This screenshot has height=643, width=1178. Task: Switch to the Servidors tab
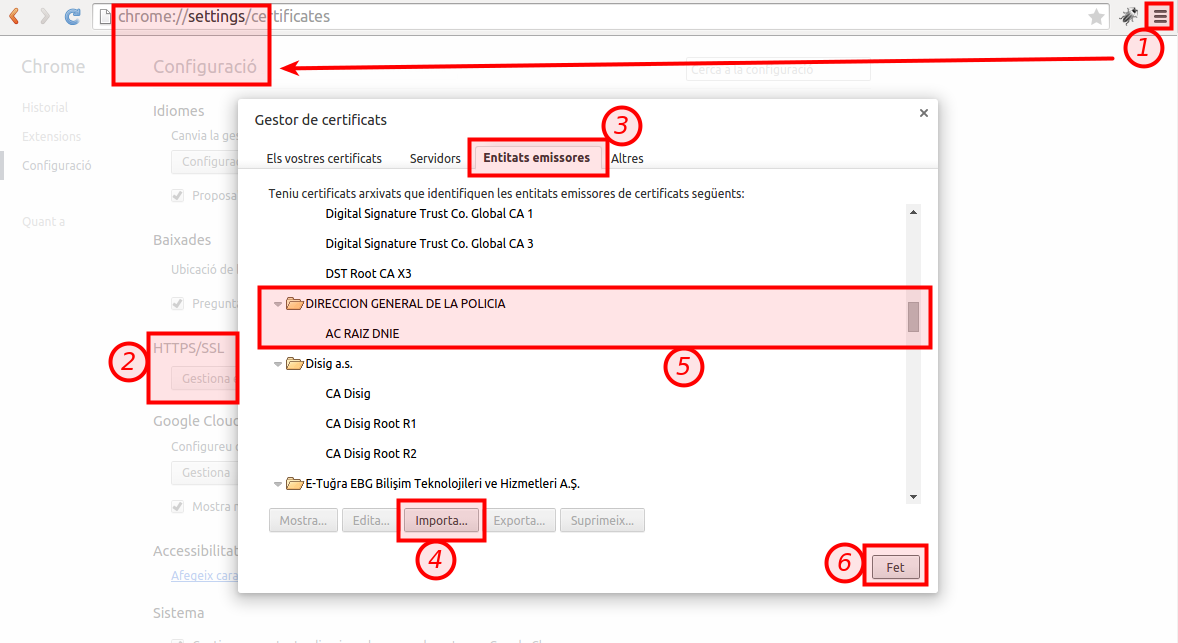point(435,158)
